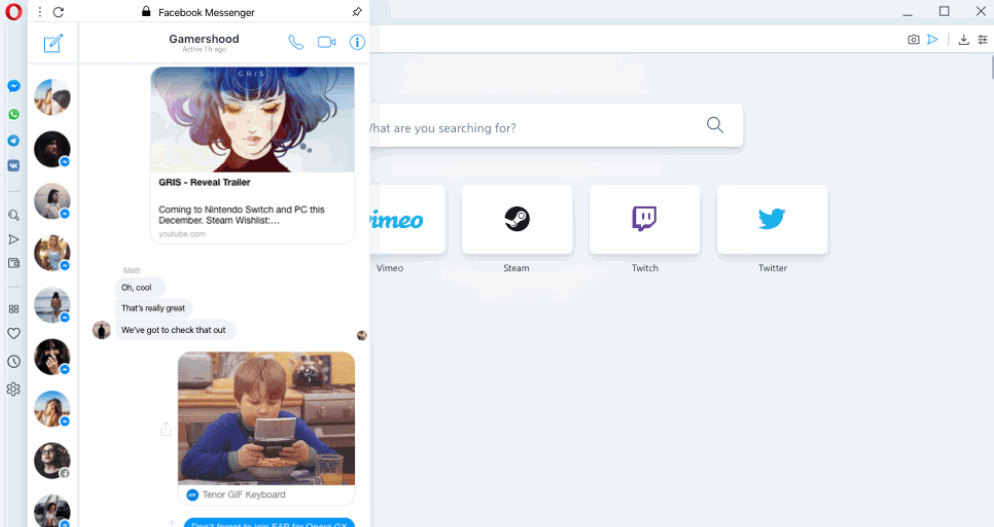Click the 'Oh, cool' message bubble

point(140,287)
